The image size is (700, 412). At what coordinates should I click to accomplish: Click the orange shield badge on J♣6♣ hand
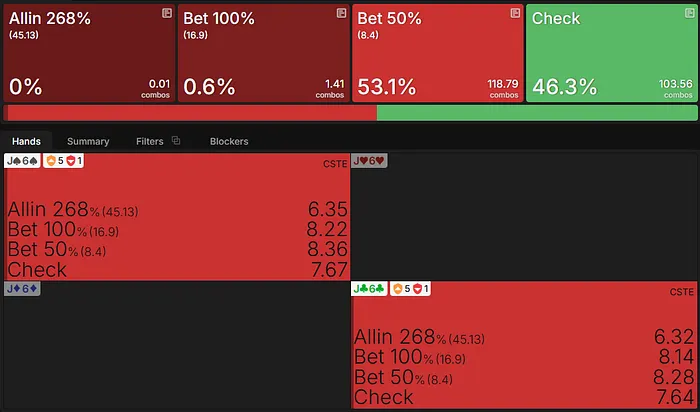pyautogui.click(x=399, y=289)
